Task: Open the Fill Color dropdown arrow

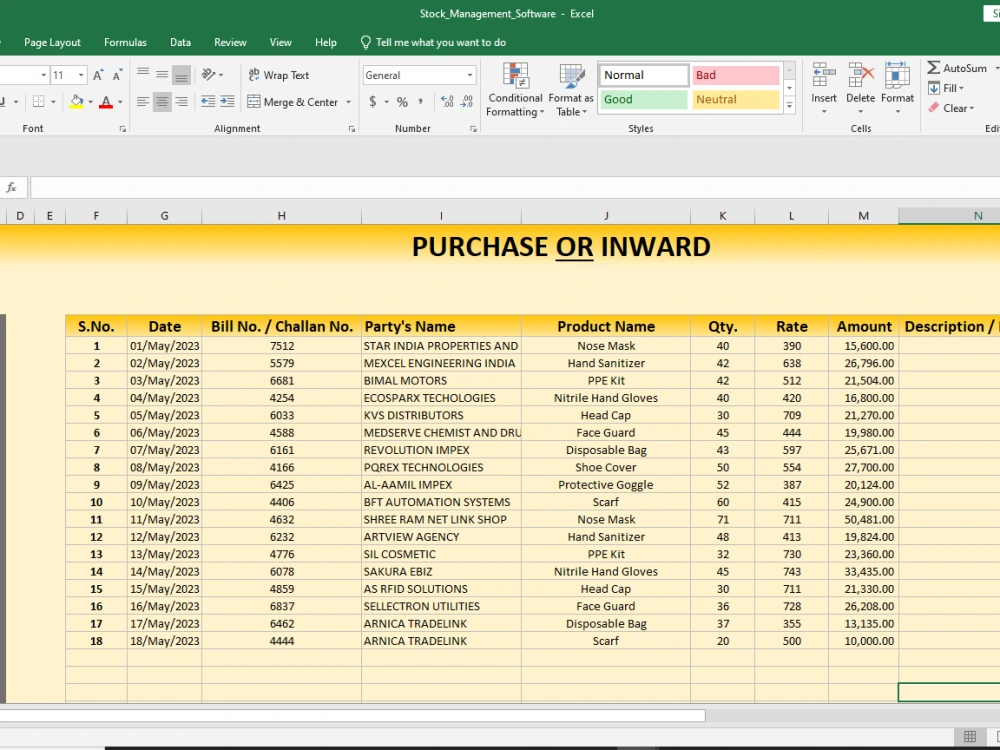Action: click(x=91, y=101)
